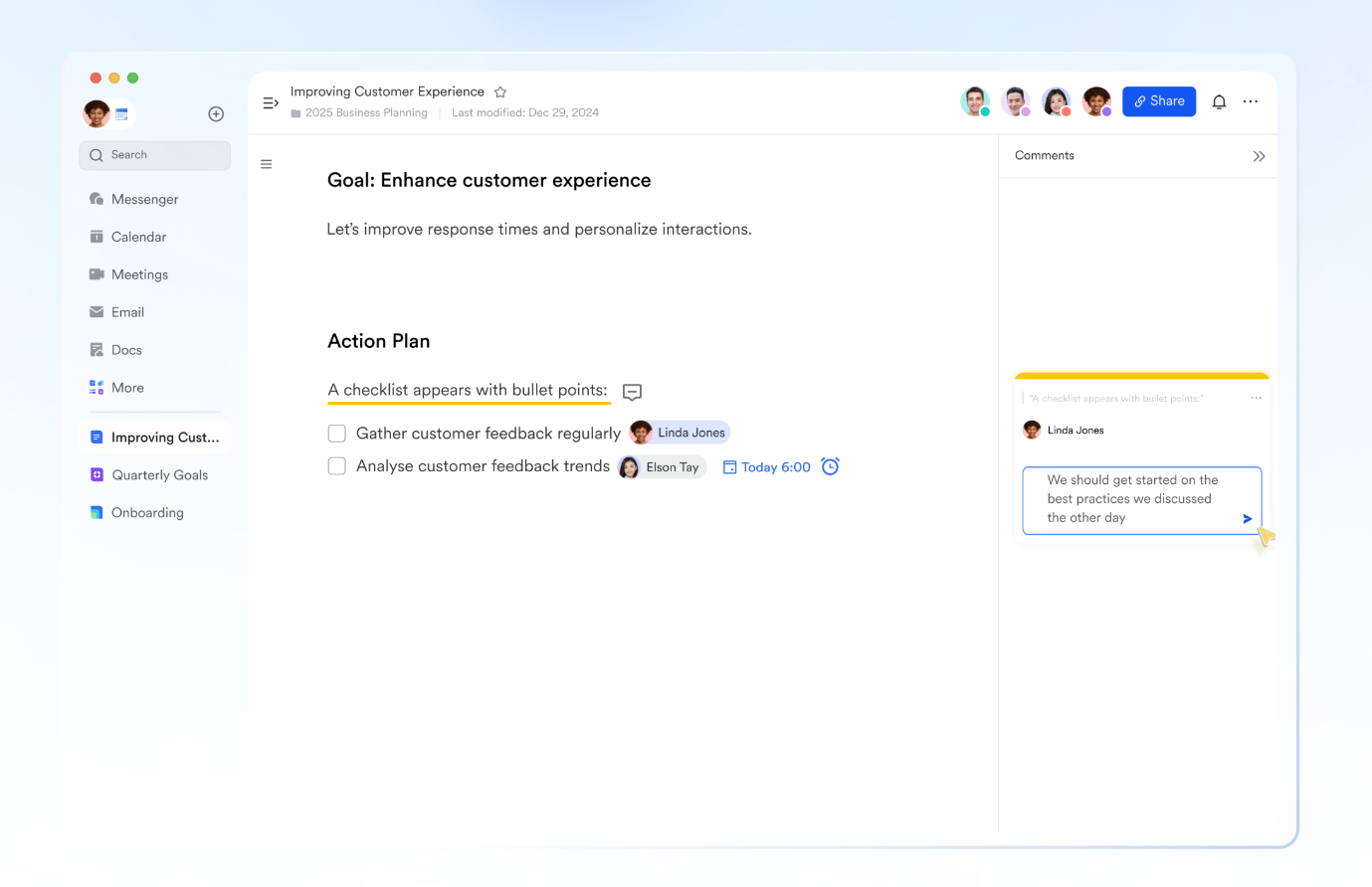The width and height of the screenshot is (1372, 887).
Task: Click the Last modified: Dec 29, 2024 text
Action: click(525, 113)
